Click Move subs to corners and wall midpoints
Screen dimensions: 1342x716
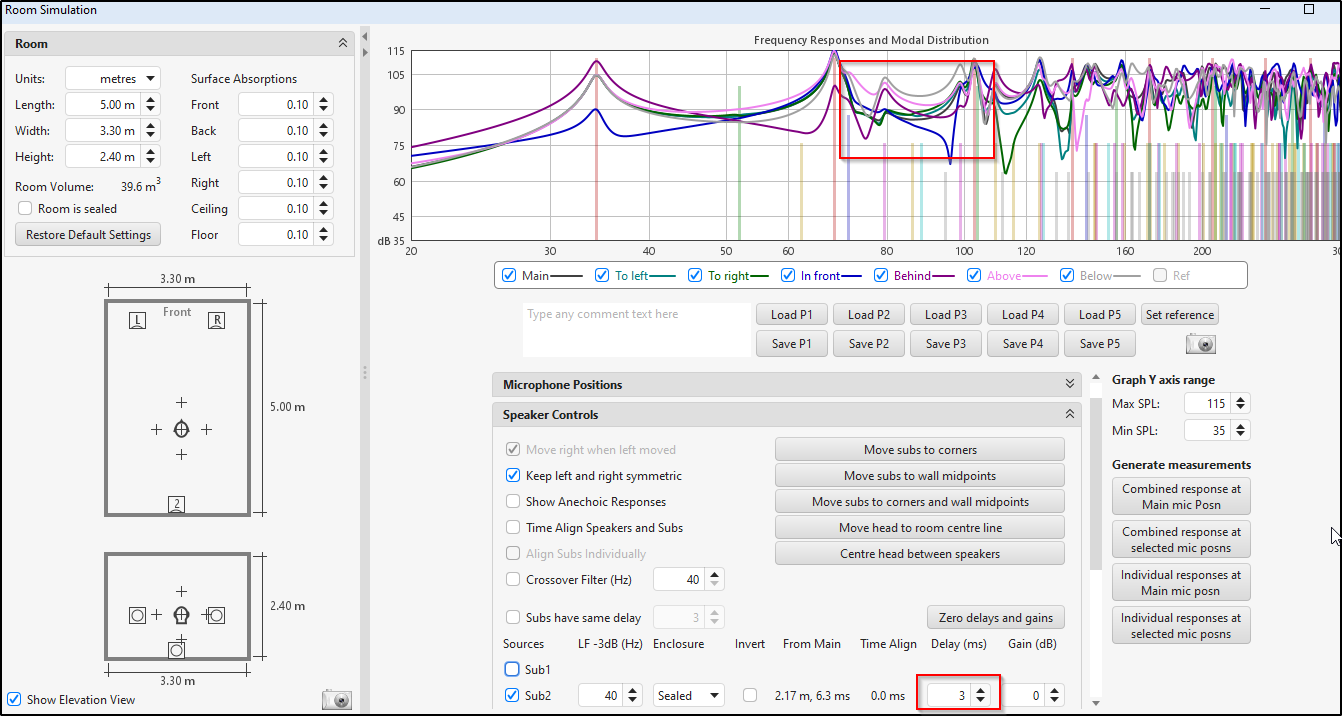coord(920,502)
